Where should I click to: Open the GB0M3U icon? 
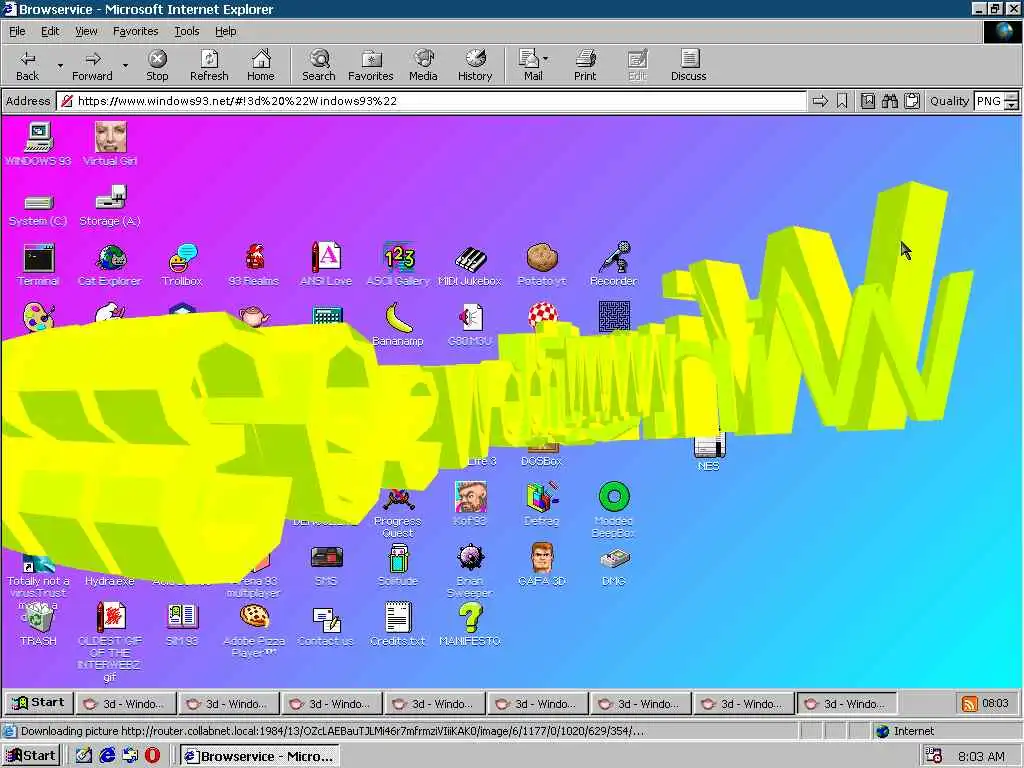(x=470, y=325)
